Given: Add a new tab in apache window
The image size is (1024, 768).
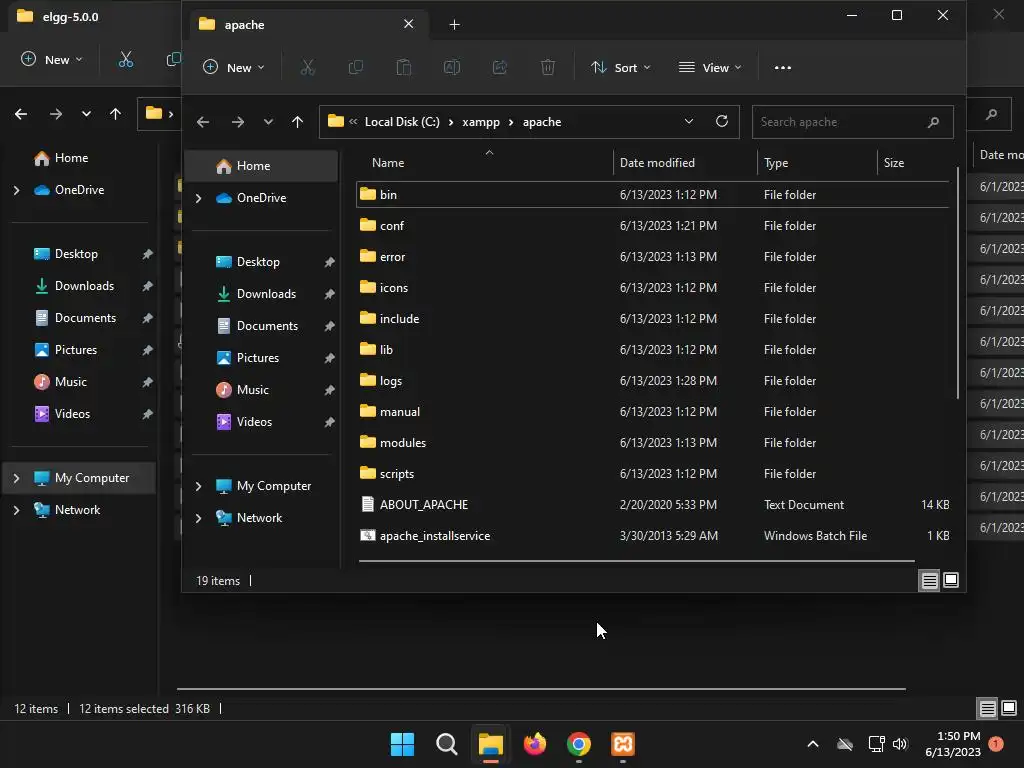Looking at the screenshot, I should point(455,25).
